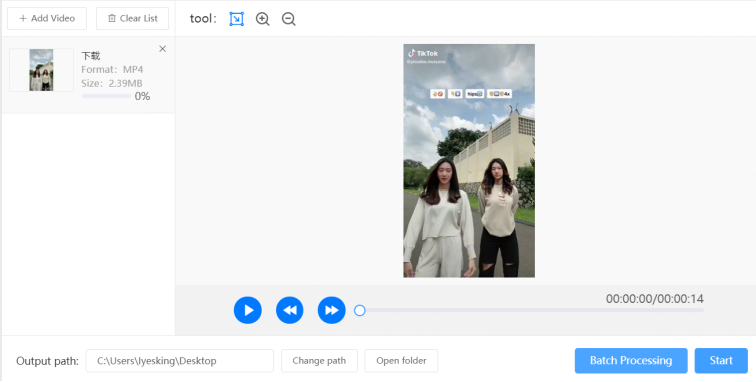
Task: Click the 00:00:00/00:00:14 time display
Action: tap(655, 299)
